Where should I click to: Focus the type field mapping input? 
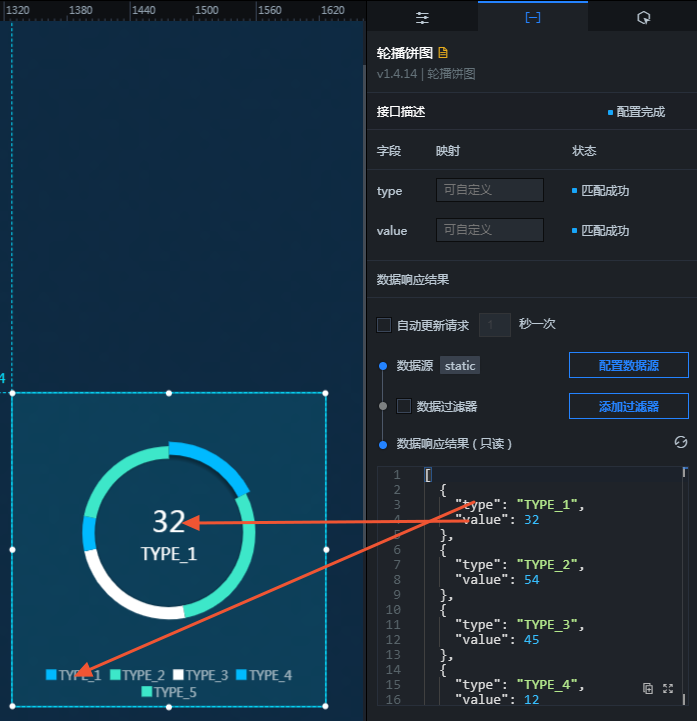[x=490, y=190]
